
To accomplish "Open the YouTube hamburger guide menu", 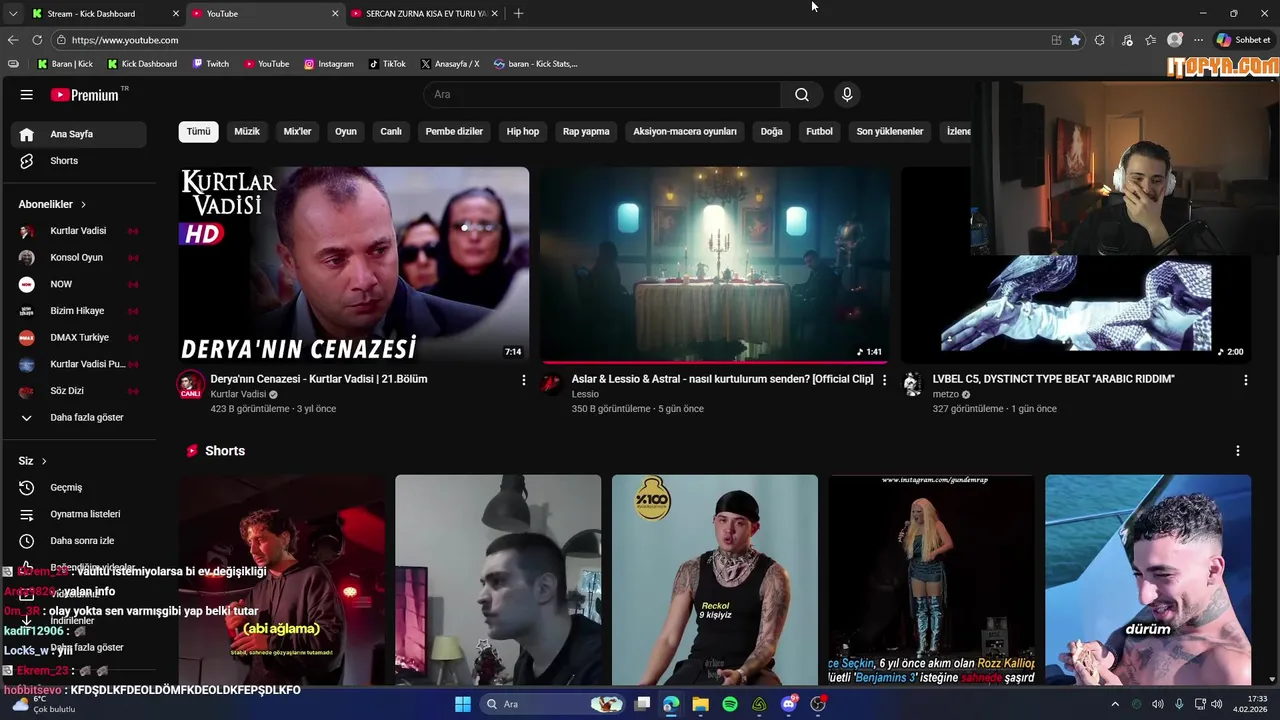I will [x=27, y=95].
